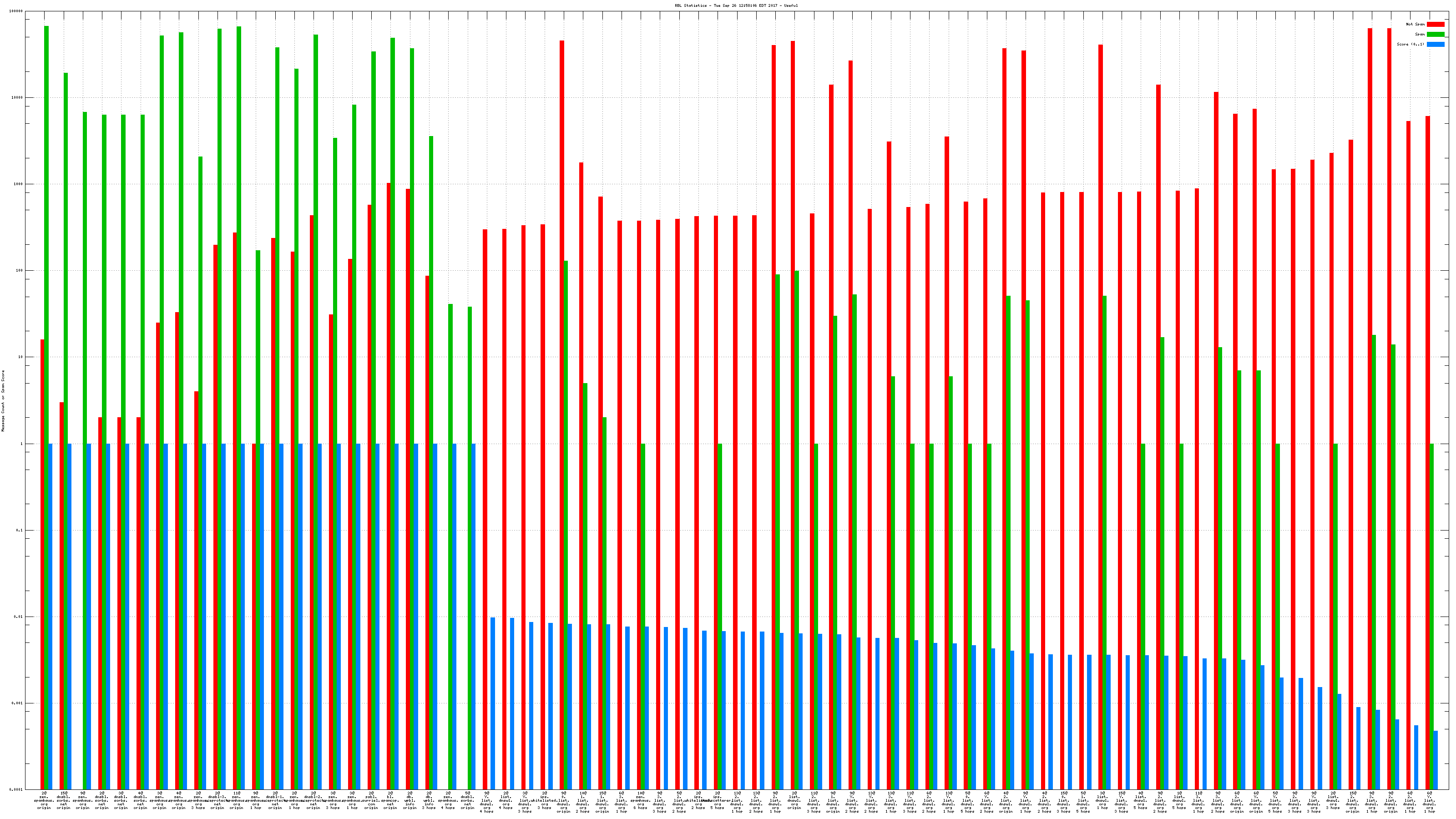1456x819 pixels.
Task: Click the 0.1 y-axis tick label
Action: coord(20,530)
